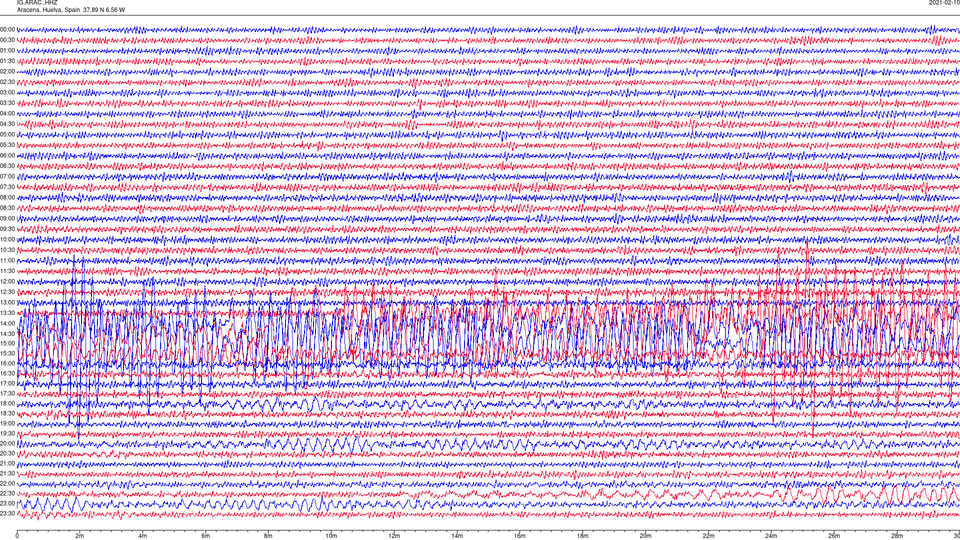Viewport: 960px width, 540px height.
Task: Pick the 10m x-axis tick label
Action: (x=331, y=536)
